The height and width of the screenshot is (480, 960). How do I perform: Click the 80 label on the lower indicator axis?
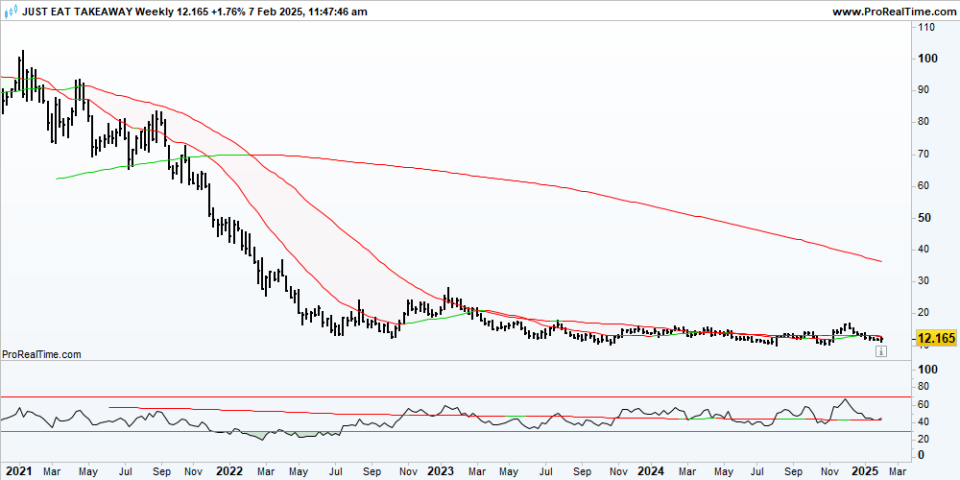point(923,387)
